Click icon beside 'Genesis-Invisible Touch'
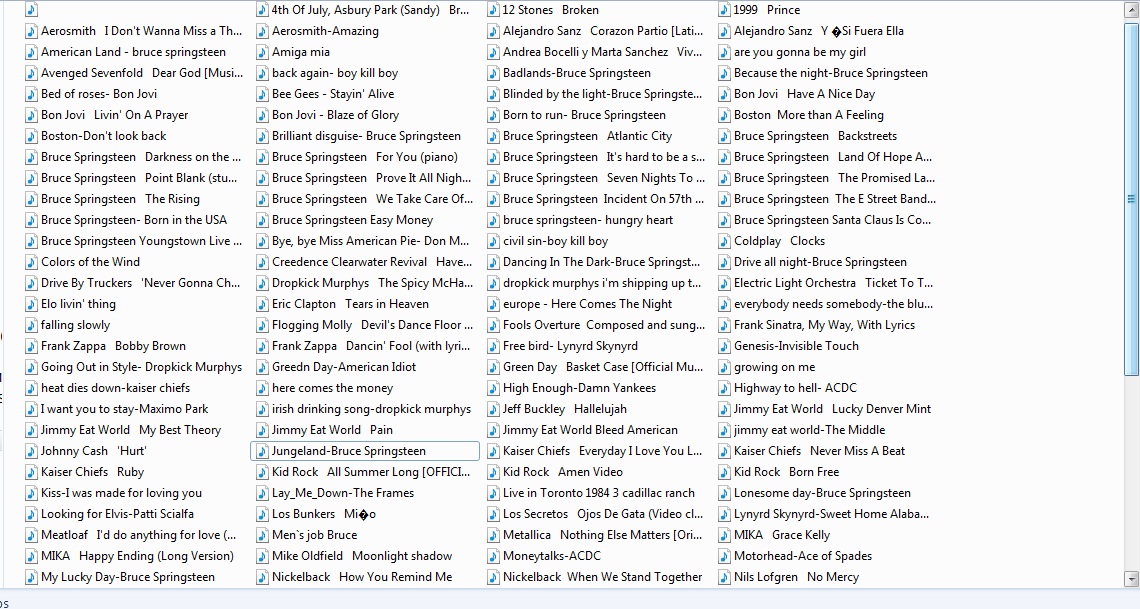Screen dimensions: 1140x609 [724, 347]
